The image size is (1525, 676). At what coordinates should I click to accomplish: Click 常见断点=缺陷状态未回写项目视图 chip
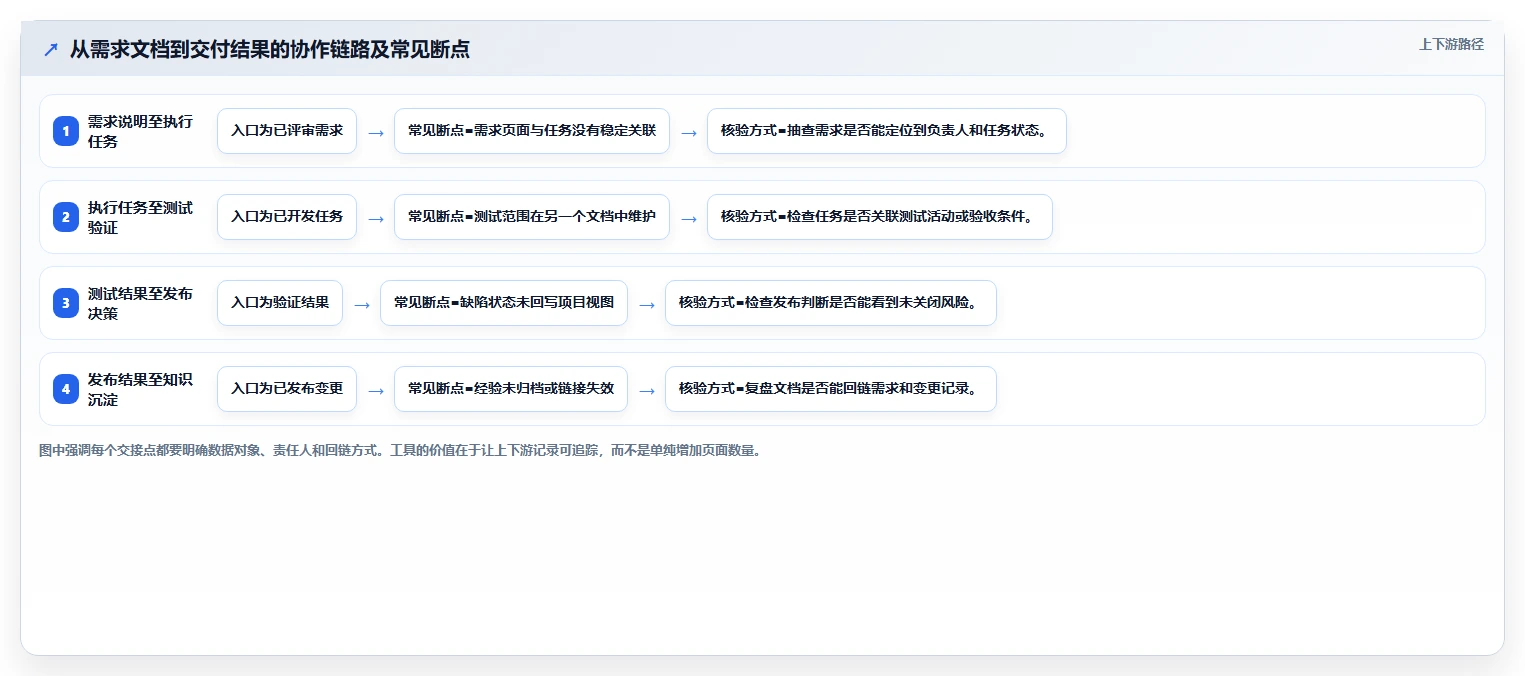(504, 303)
